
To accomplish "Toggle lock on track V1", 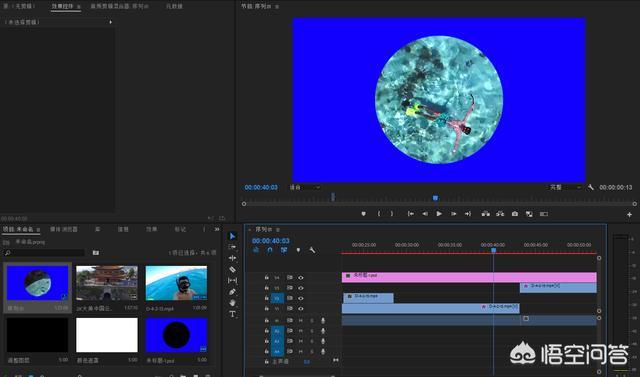I will (267, 309).
